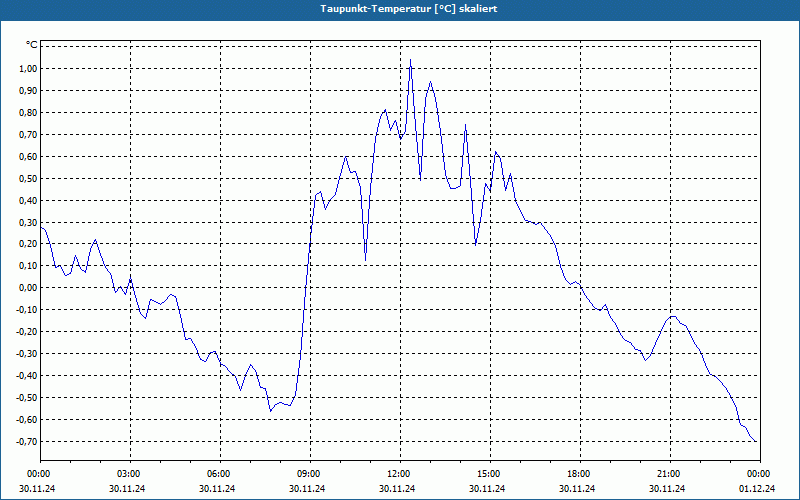Click the 09:00 time label
Screen dimensions: 800x500
click(x=310, y=474)
